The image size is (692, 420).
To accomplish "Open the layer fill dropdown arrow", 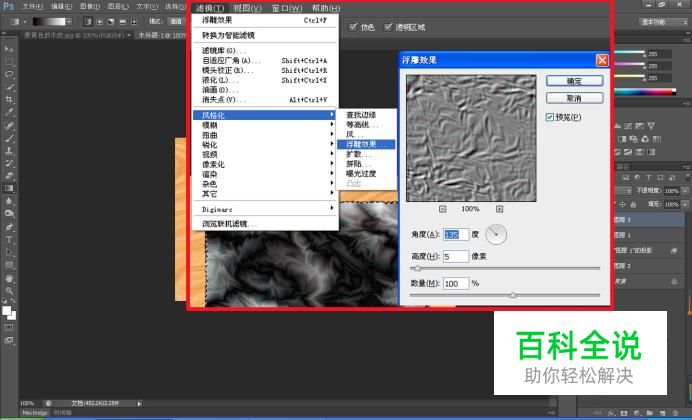I will 683,204.
